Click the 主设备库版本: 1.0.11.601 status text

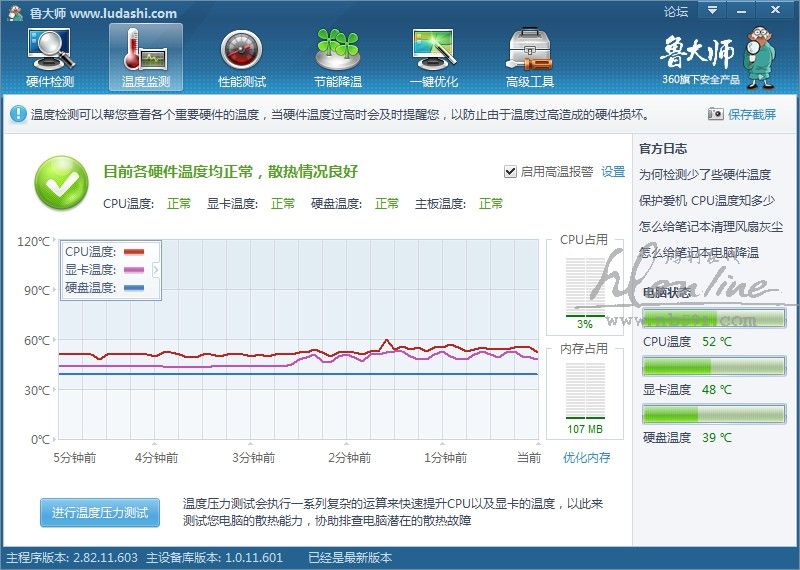tap(214, 558)
